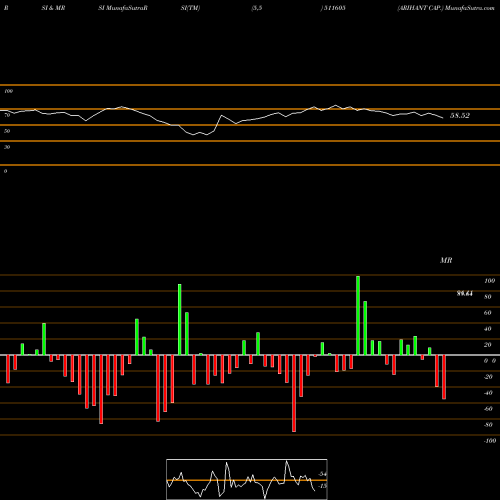The width and height of the screenshot is (500, 500).
Task: Click the RSI current value 58.52
Action: point(460,116)
